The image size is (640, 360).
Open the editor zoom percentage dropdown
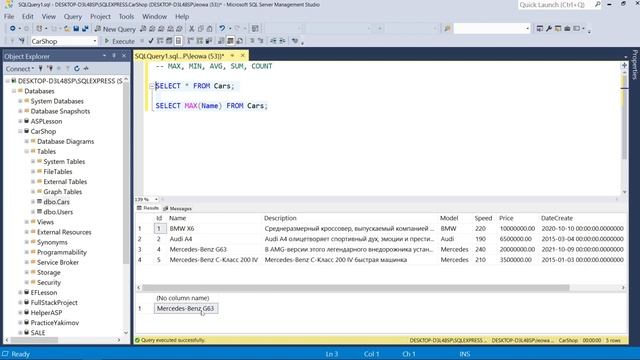(x=156, y=199)
